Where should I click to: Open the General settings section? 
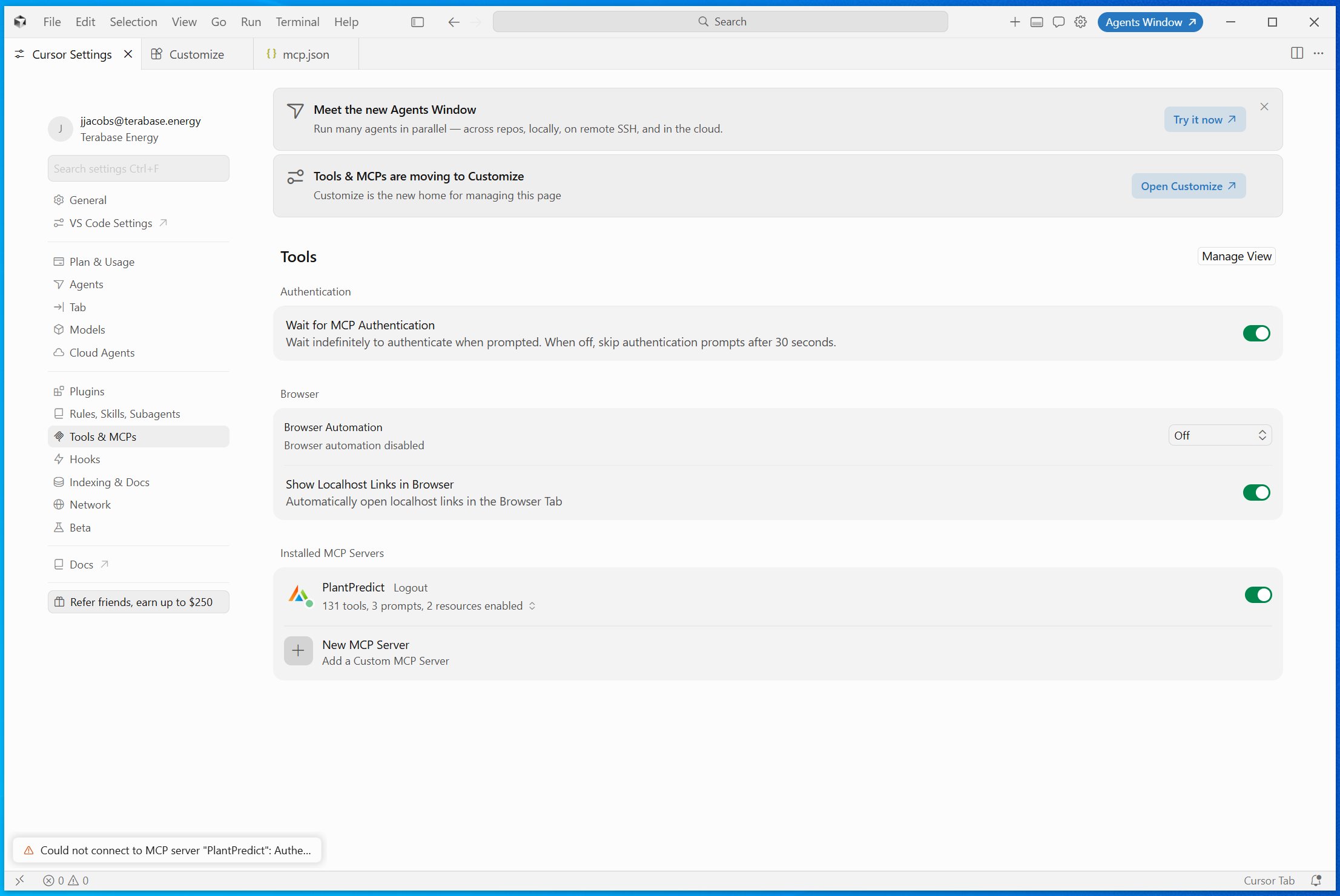point(139,200)
